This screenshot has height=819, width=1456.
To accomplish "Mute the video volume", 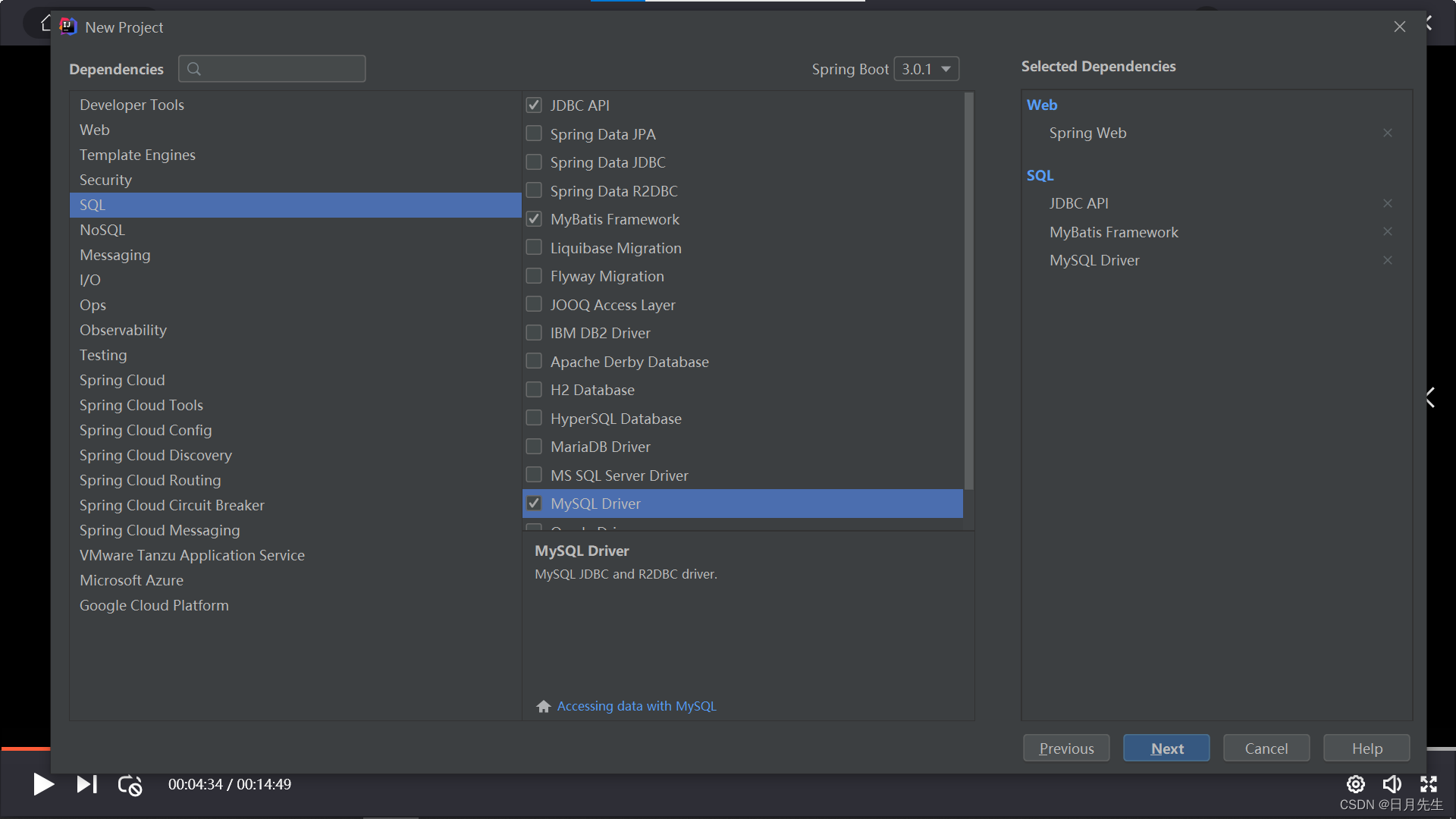I will [x=1392, y=784].
